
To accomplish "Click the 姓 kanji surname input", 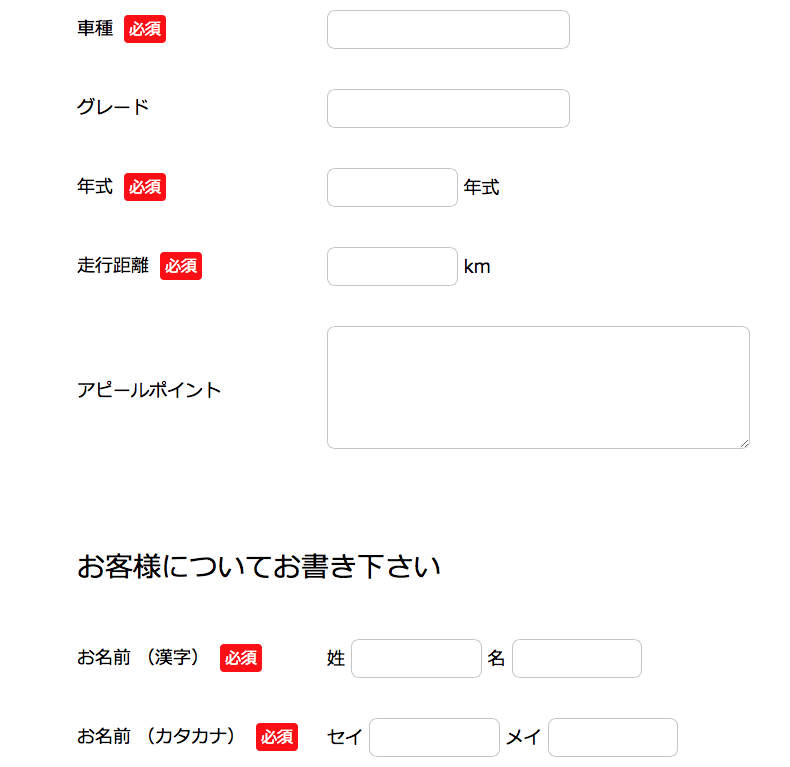I will [x=416, y=658].
